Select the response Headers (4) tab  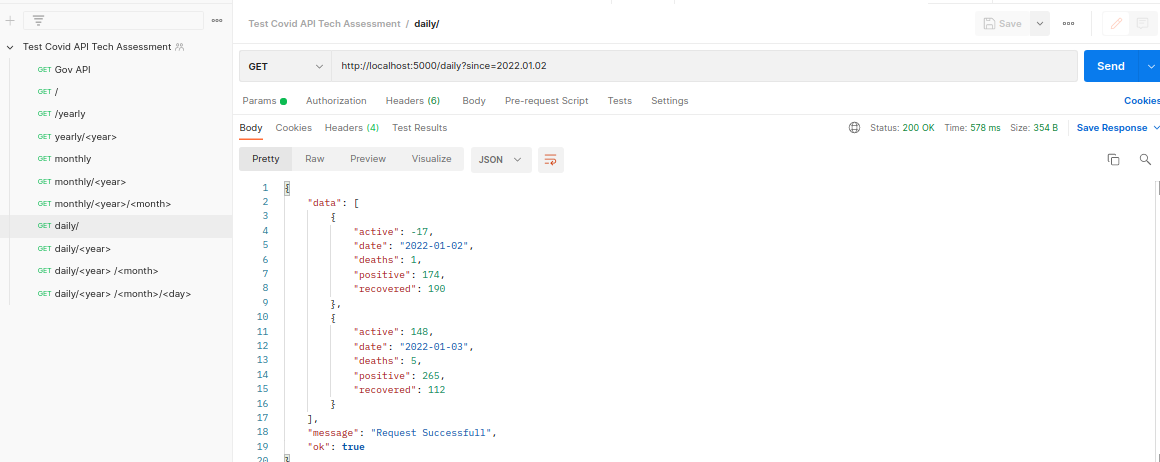(x=352, y=128)
